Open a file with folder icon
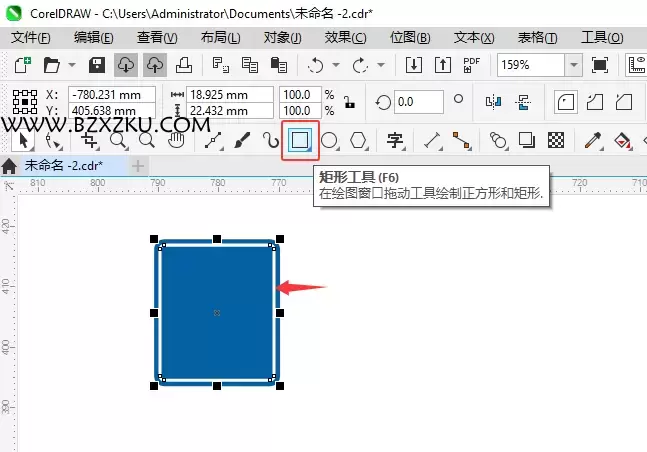The width and height of the screenshot is (647, 452). (x=52, y=65)
